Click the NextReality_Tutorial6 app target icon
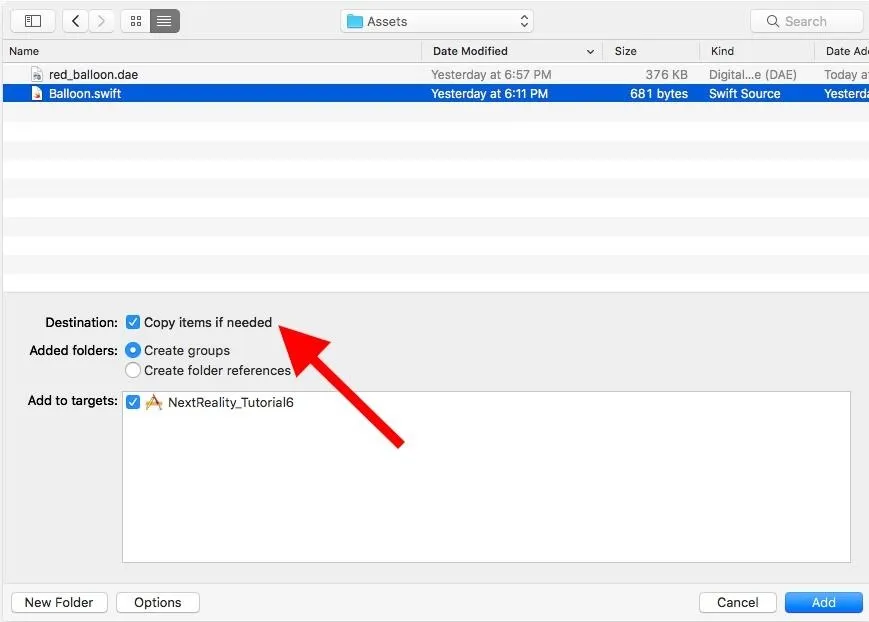Screen dimensions: 869x622 154,402
